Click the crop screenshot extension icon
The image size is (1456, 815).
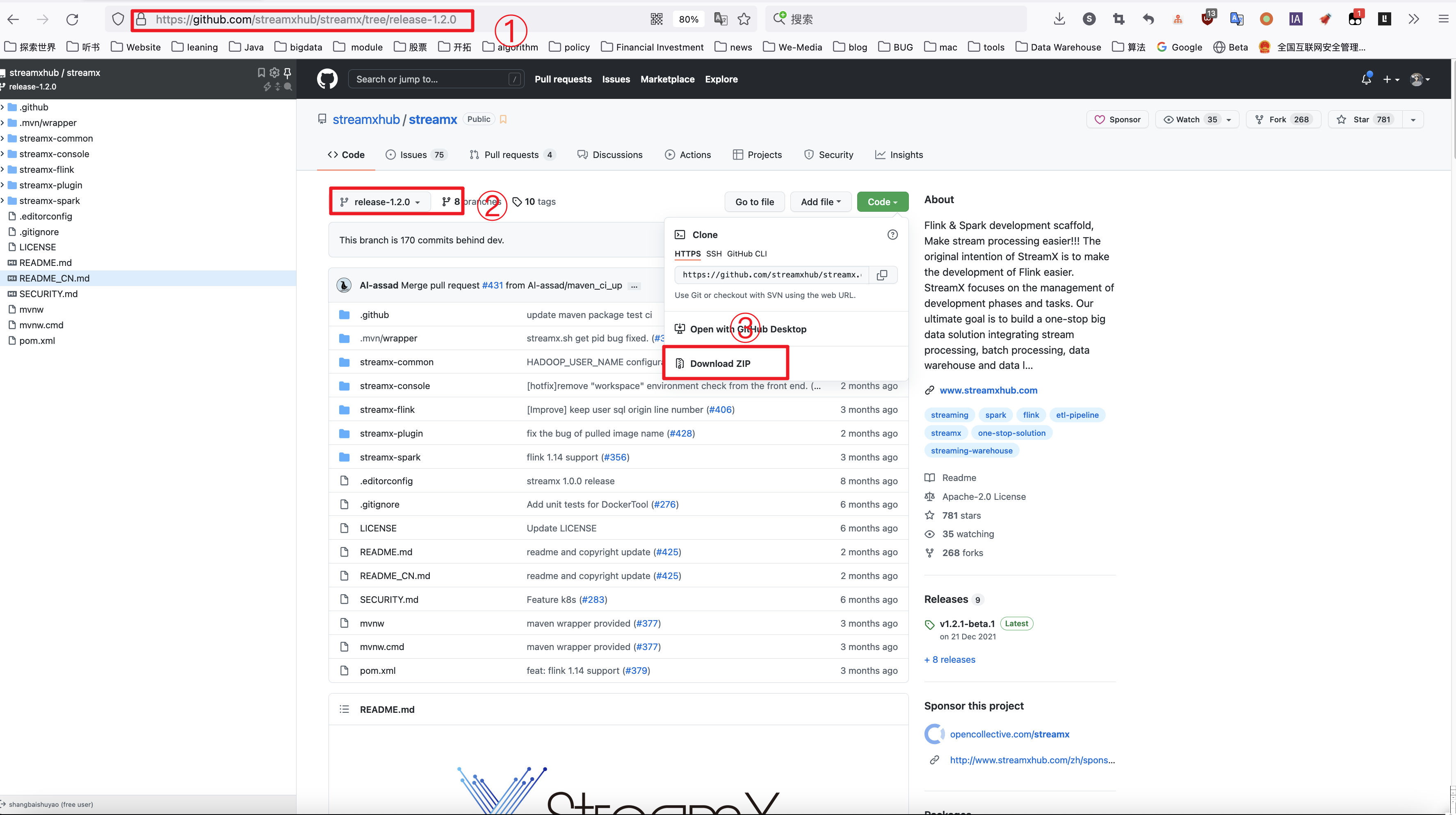click(1118, 19)
